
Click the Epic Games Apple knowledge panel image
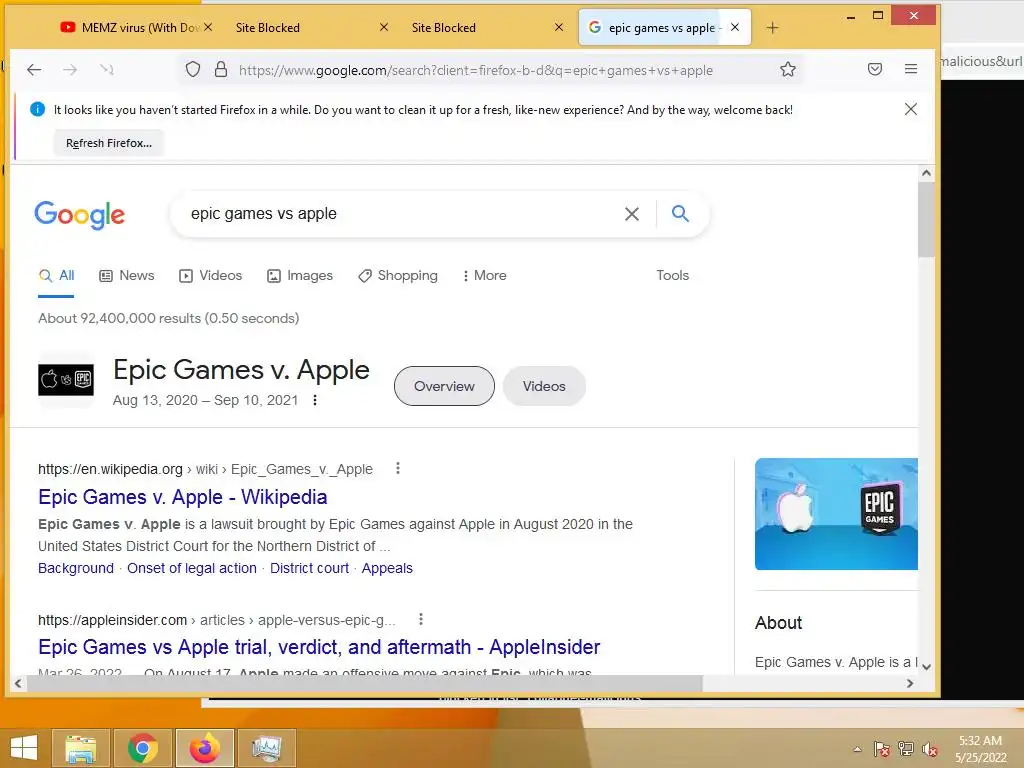click(836, 514)
